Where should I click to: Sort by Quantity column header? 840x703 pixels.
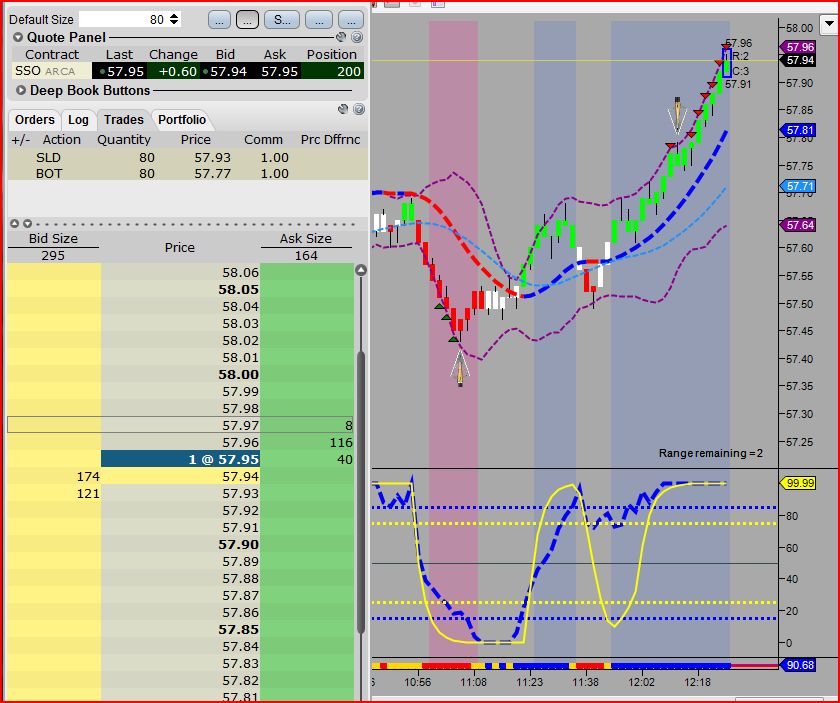(126, 140)
